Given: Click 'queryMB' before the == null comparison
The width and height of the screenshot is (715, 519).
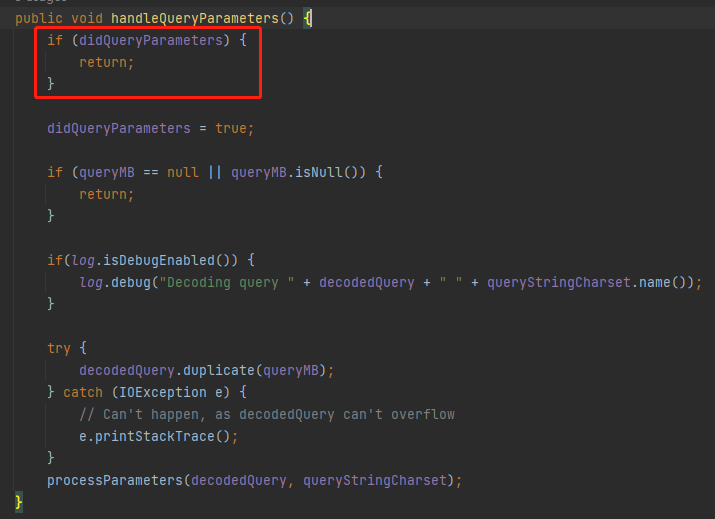Looking at the screenshot, I should (107, 172).
